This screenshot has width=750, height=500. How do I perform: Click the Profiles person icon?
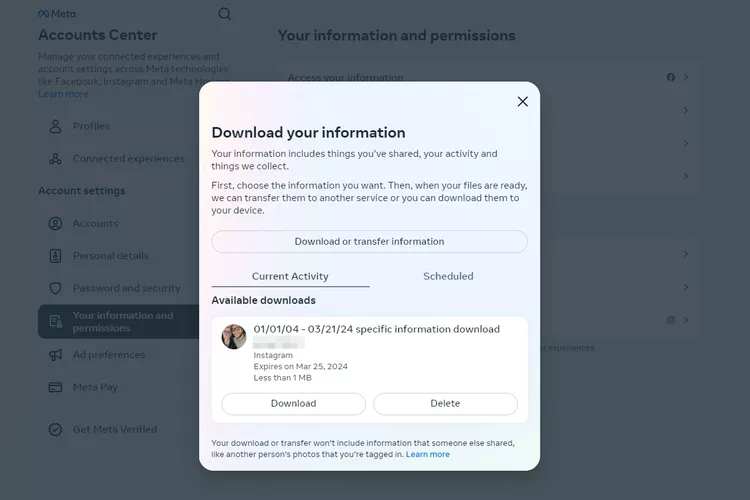point(55,127)
